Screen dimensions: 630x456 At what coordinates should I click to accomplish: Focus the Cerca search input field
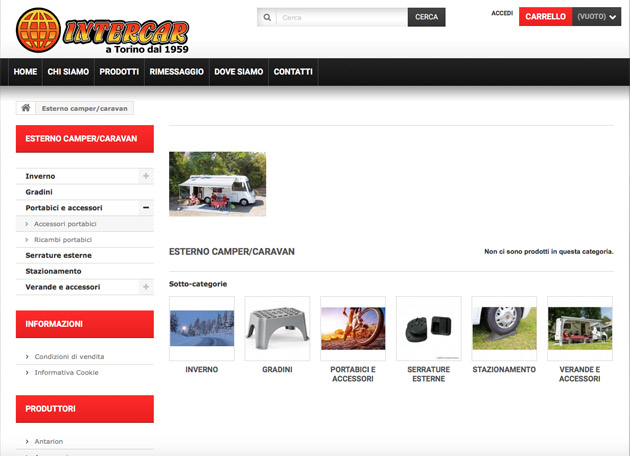(342, 17)
